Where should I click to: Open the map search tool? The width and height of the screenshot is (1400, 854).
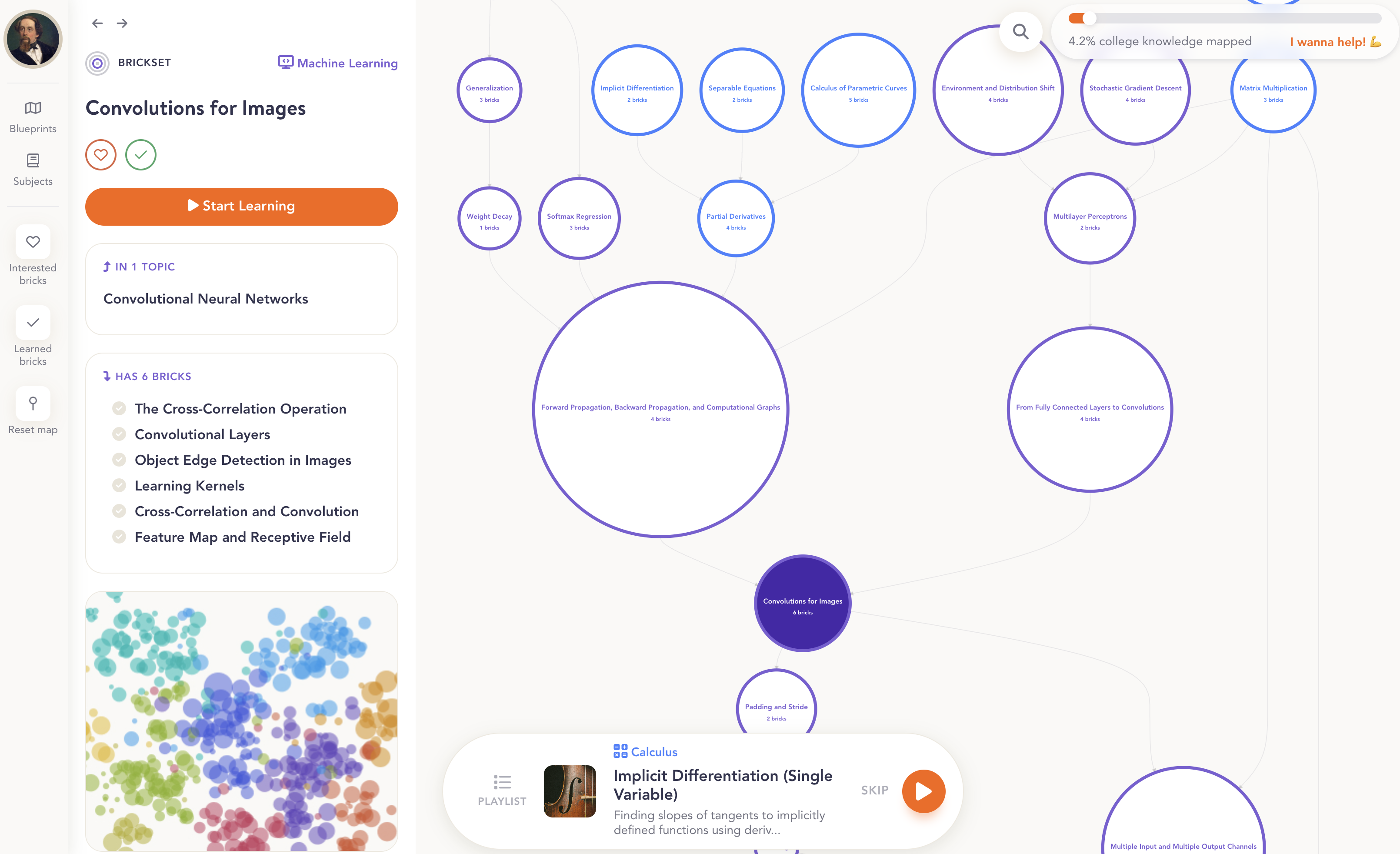(1020, 32)
